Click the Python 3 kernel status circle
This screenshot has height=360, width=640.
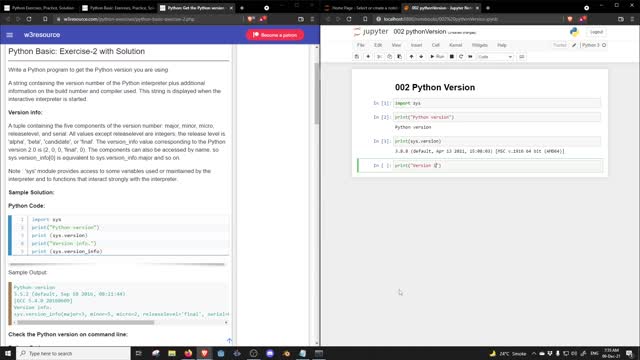604,45
